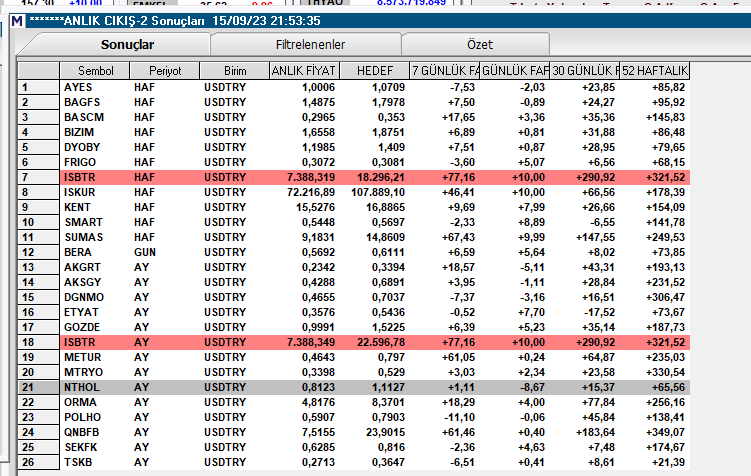Screen dimensions: 751x476
Task: Click QNBFB target value 23,9015
Action: [386, 432]
